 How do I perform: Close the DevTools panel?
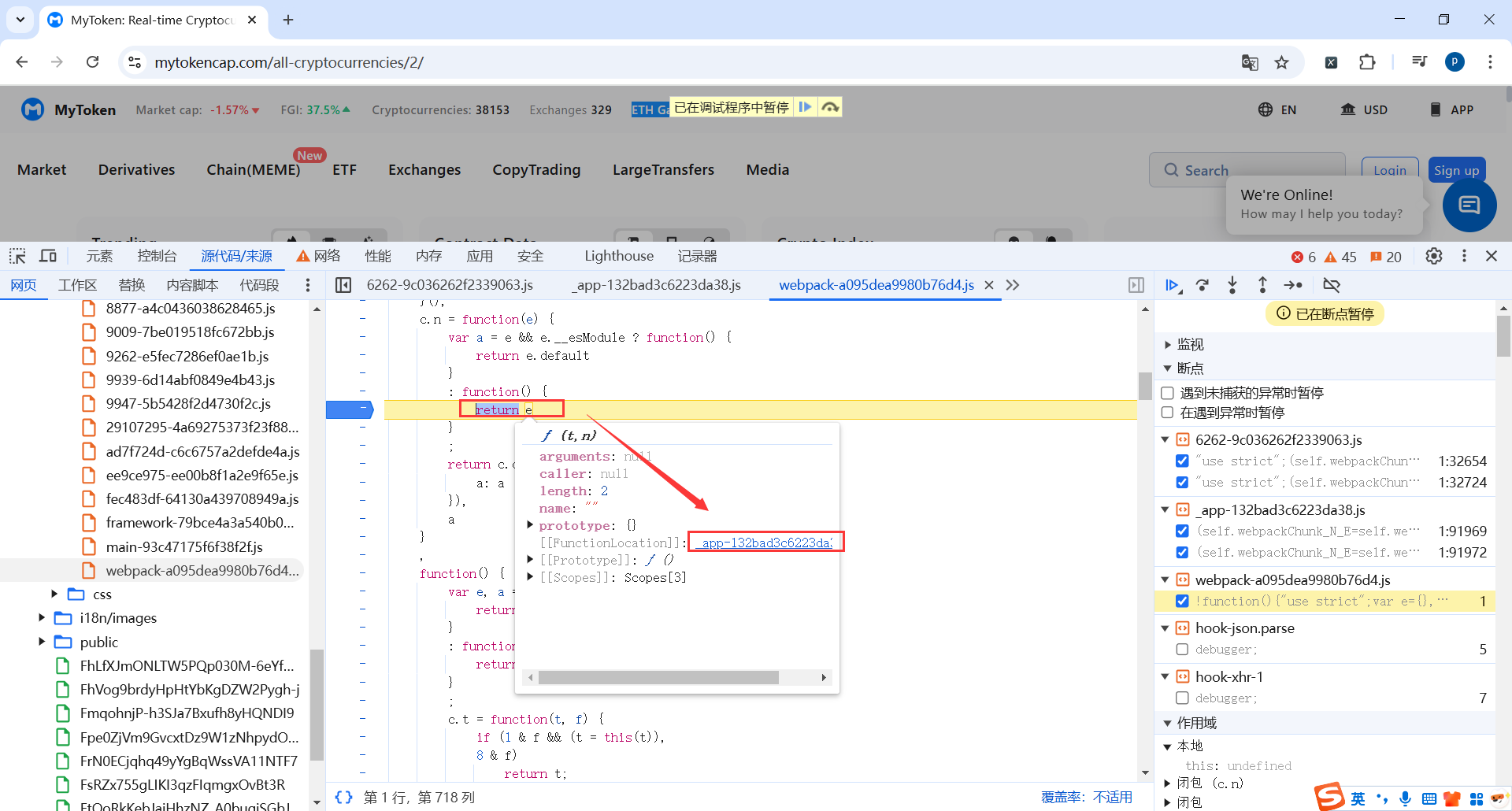click(1492, 256)
